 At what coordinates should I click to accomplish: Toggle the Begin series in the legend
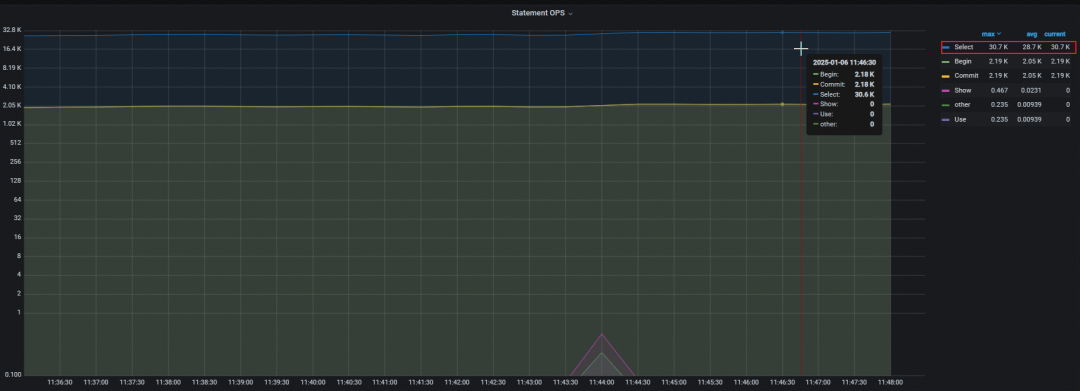click(963, 61)
